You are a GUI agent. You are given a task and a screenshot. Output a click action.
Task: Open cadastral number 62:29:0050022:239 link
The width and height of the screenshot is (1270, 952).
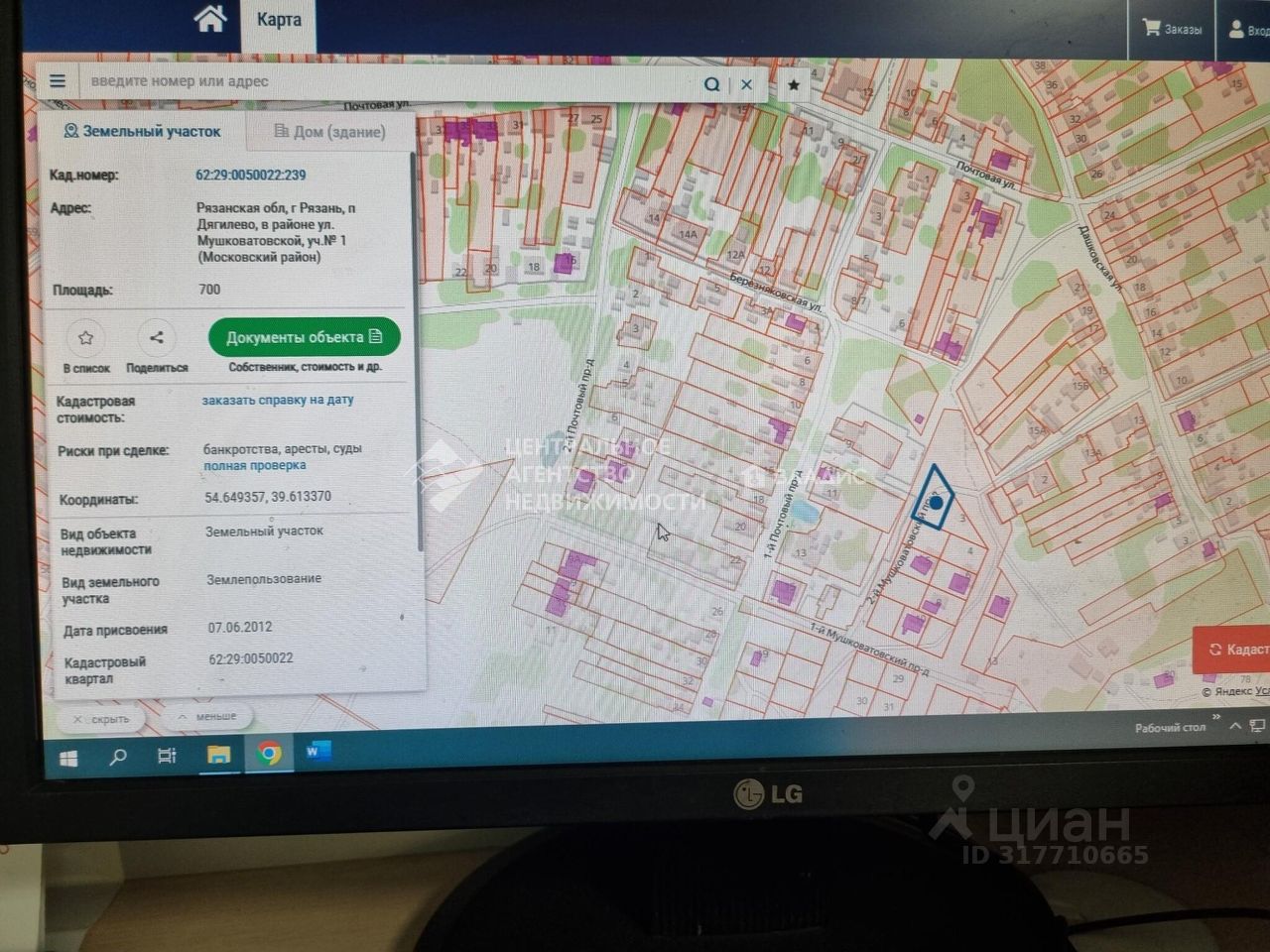(x=251, y=176)
